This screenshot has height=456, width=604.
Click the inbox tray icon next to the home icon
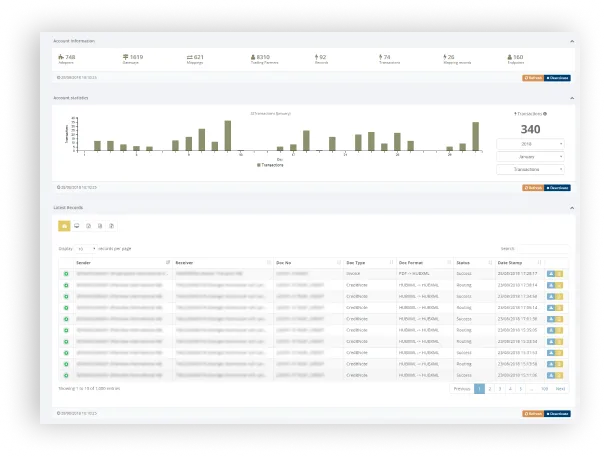pyautogui.click(x=77, y=226)
